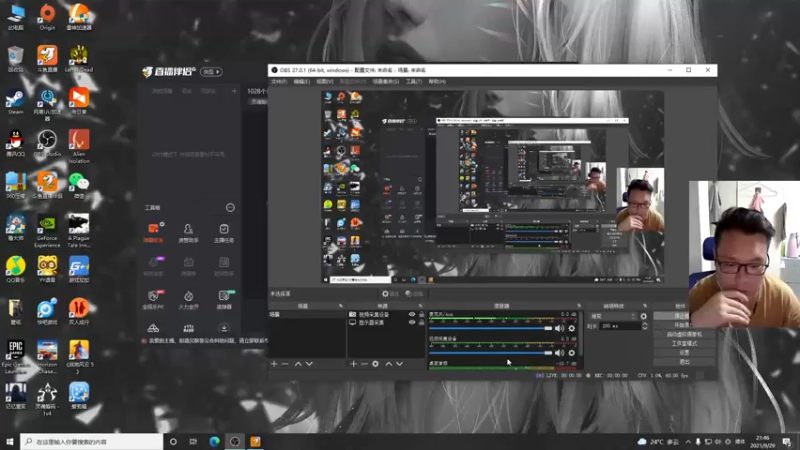Screen dimensions: 800x450
Task: Remove the selected scene with the minus icon
Action: [x=285, y=364]
